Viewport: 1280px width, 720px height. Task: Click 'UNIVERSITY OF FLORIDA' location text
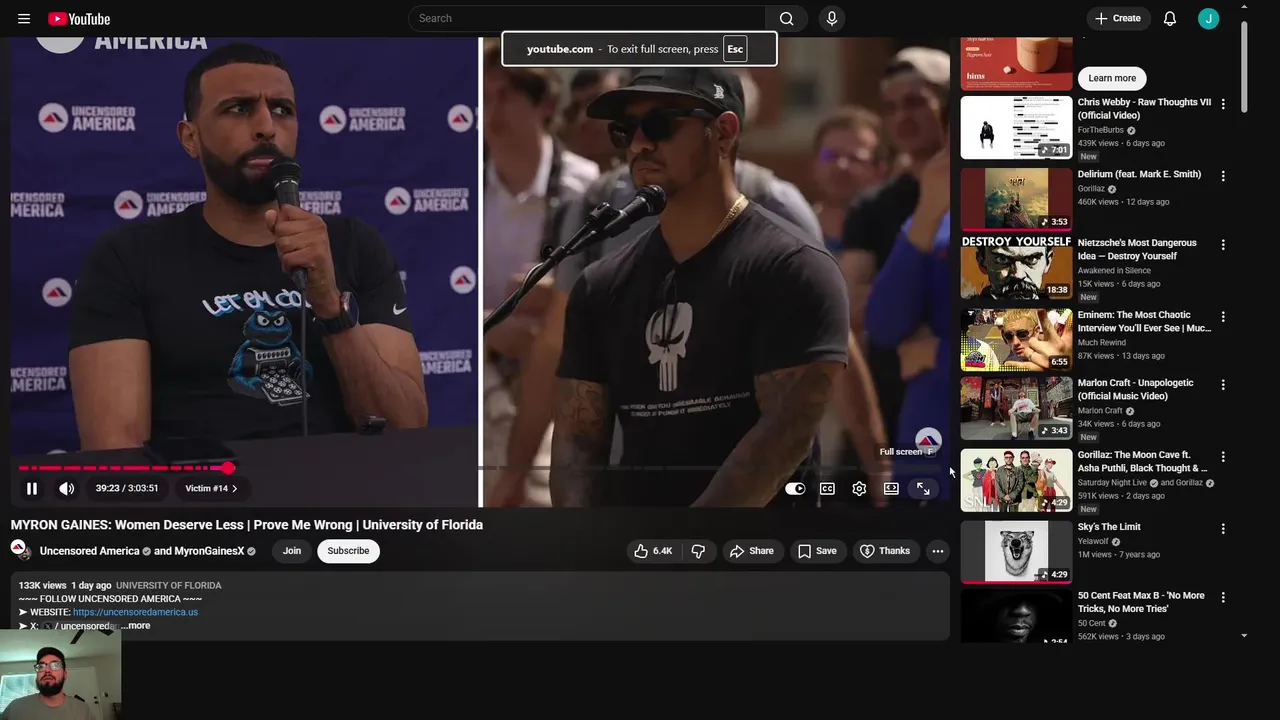168,585
